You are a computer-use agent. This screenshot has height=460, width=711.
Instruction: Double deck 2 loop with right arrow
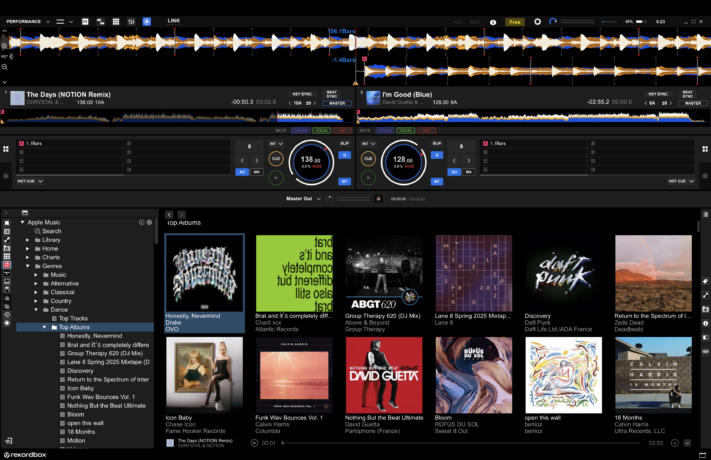coord(468,160)
